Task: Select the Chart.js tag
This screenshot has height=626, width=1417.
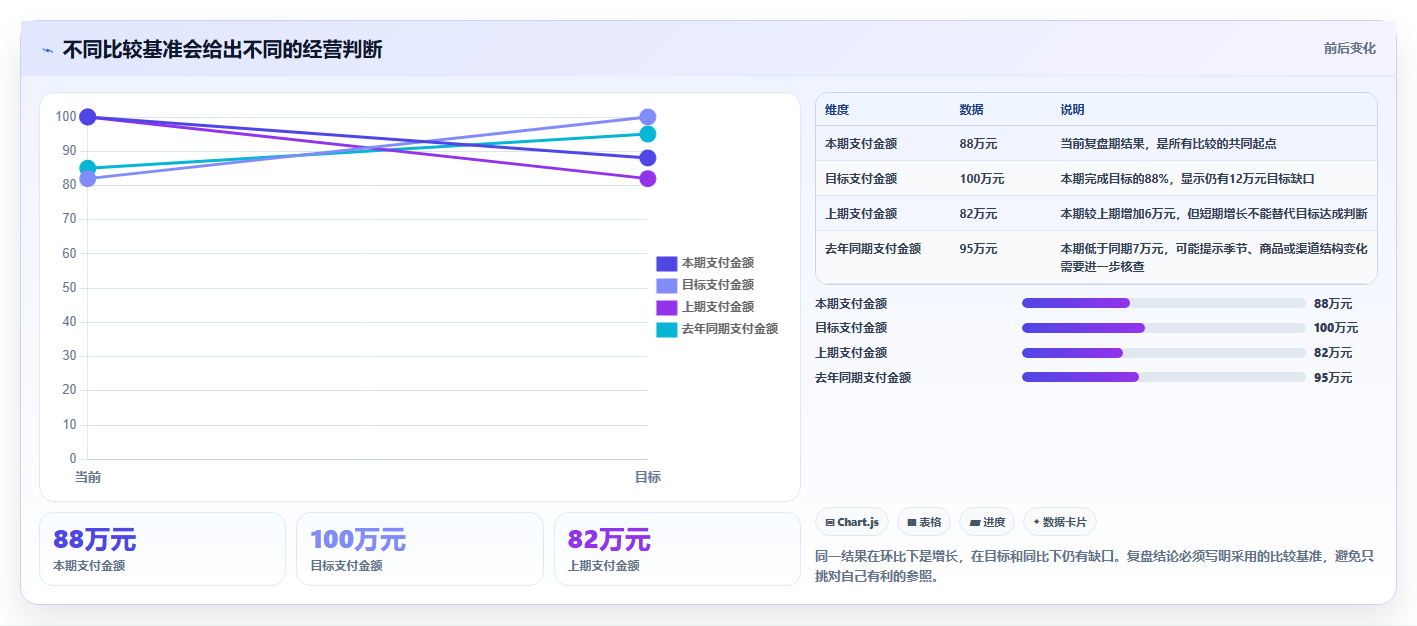Action: (x=852, y=522)
